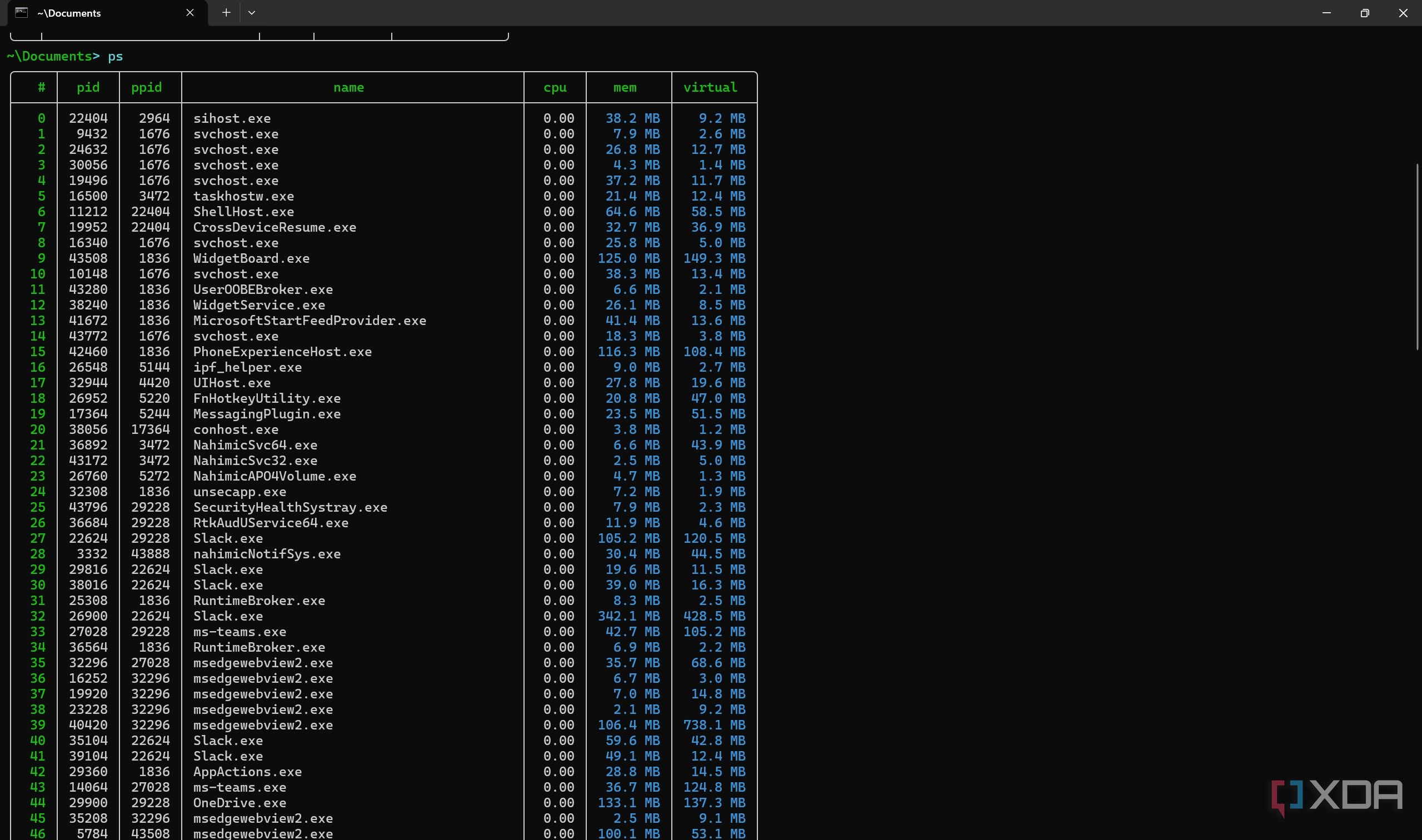
Task: Click ipf_helper.exe process name
Action: [x=247, y=367]
